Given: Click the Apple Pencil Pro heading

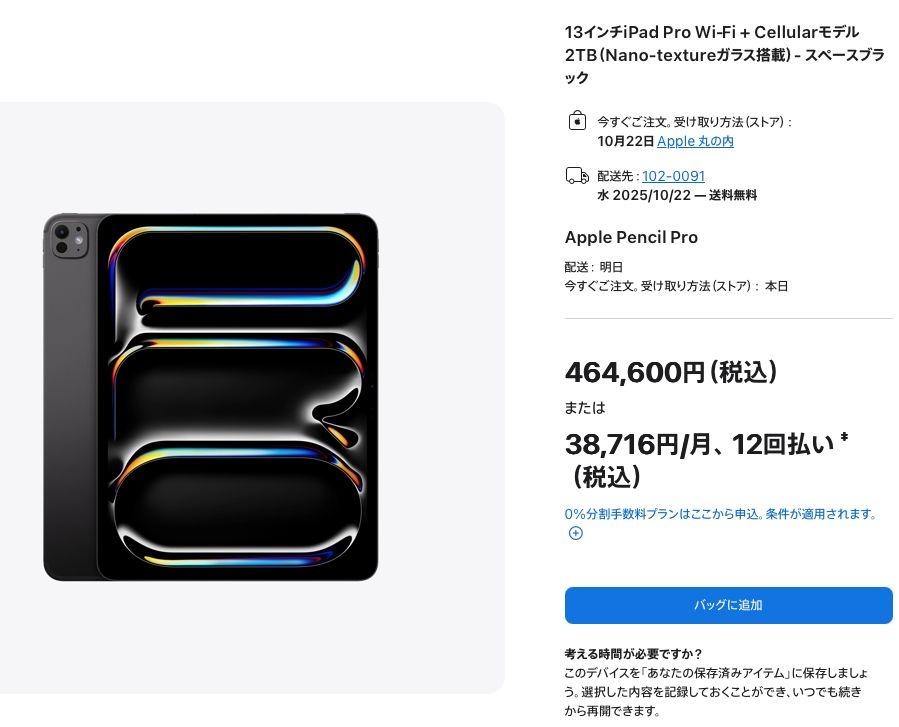Looking at the screenshot, I should (631, 237).
